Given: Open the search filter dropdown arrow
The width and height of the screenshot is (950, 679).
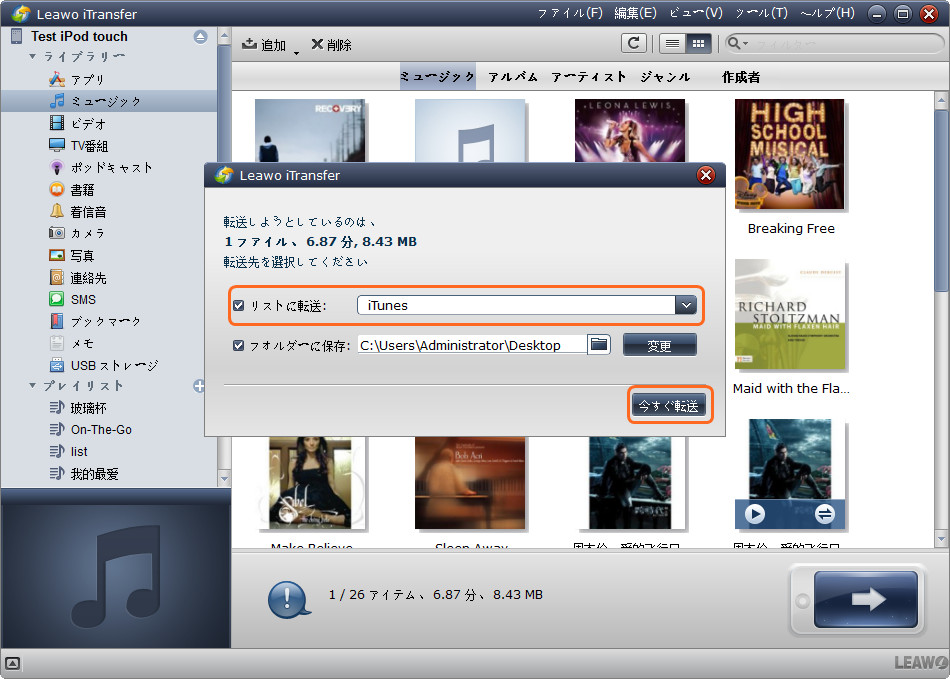Looking at the screenshot, I should [745, 44].
